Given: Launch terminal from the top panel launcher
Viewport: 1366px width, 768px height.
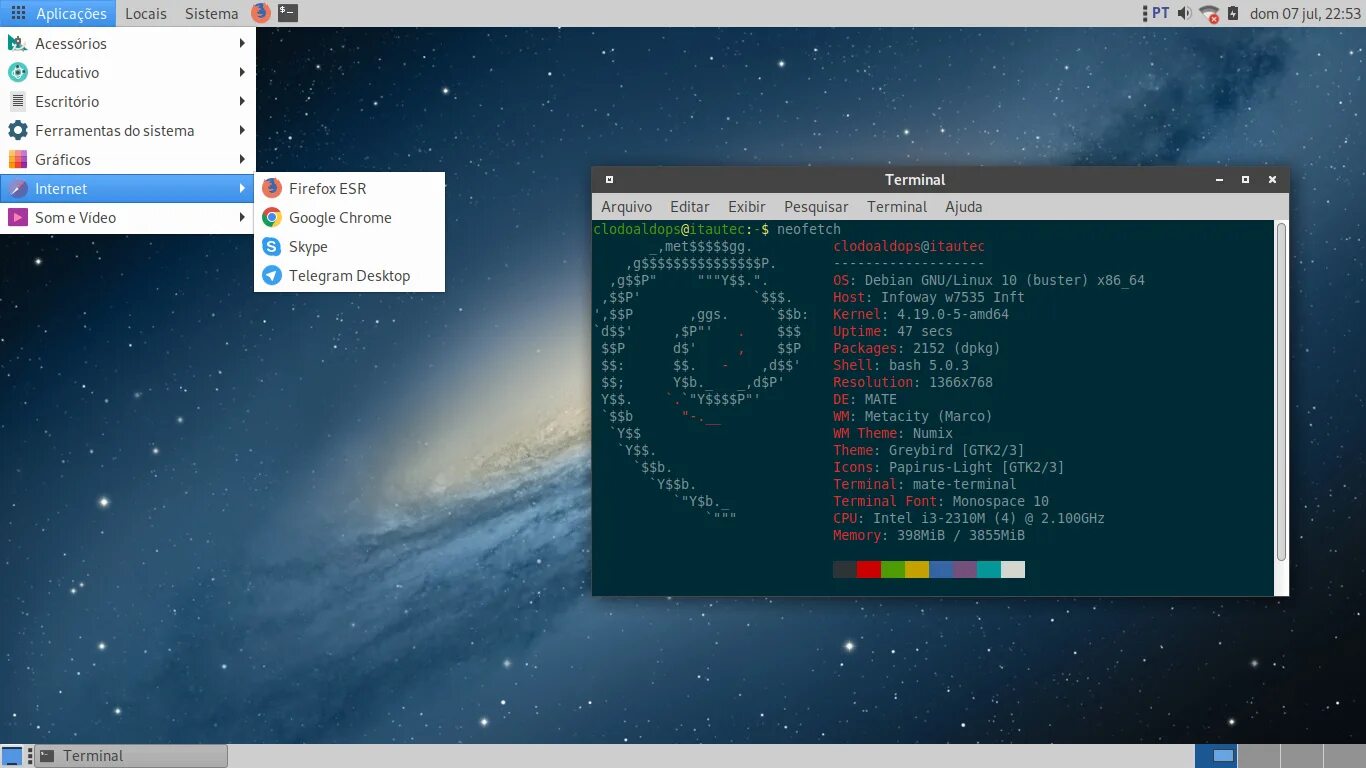Looking at the screenshot, I should coord(288,13).
